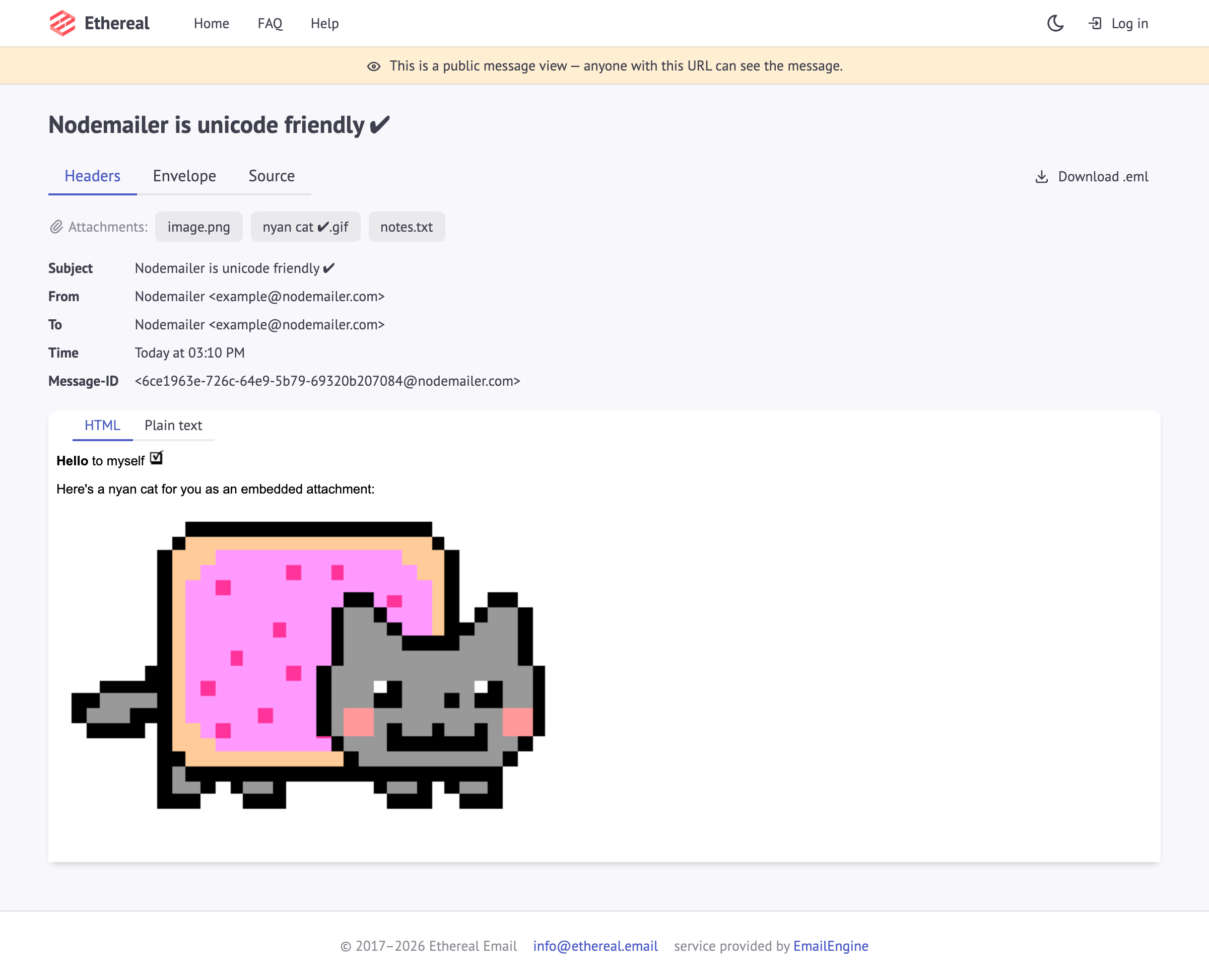This screenshot has height=980, width=1209.
Task: Switch to the Headers tab
Action: (x=93, y=176)
